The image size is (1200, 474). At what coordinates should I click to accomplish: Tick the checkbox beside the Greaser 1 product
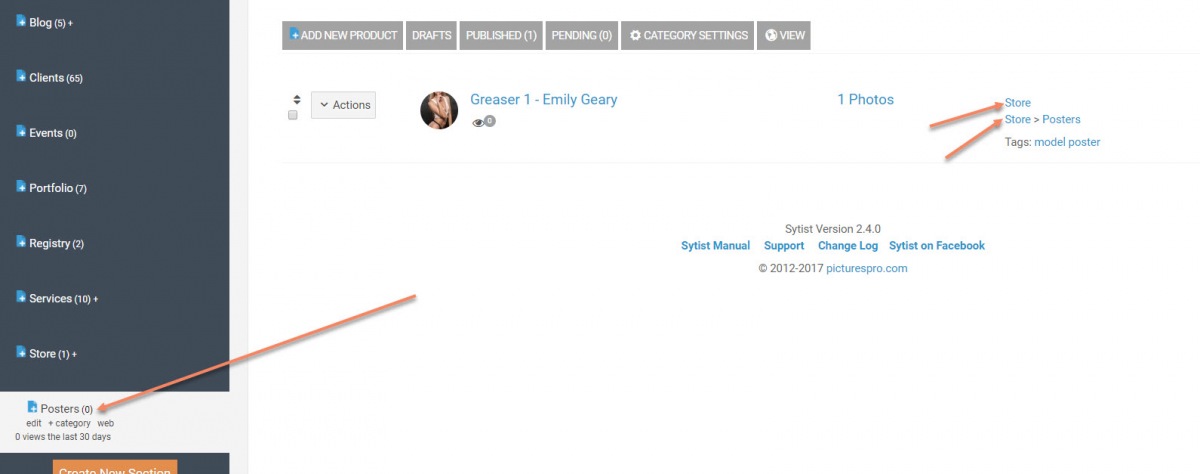click(293, 116)
